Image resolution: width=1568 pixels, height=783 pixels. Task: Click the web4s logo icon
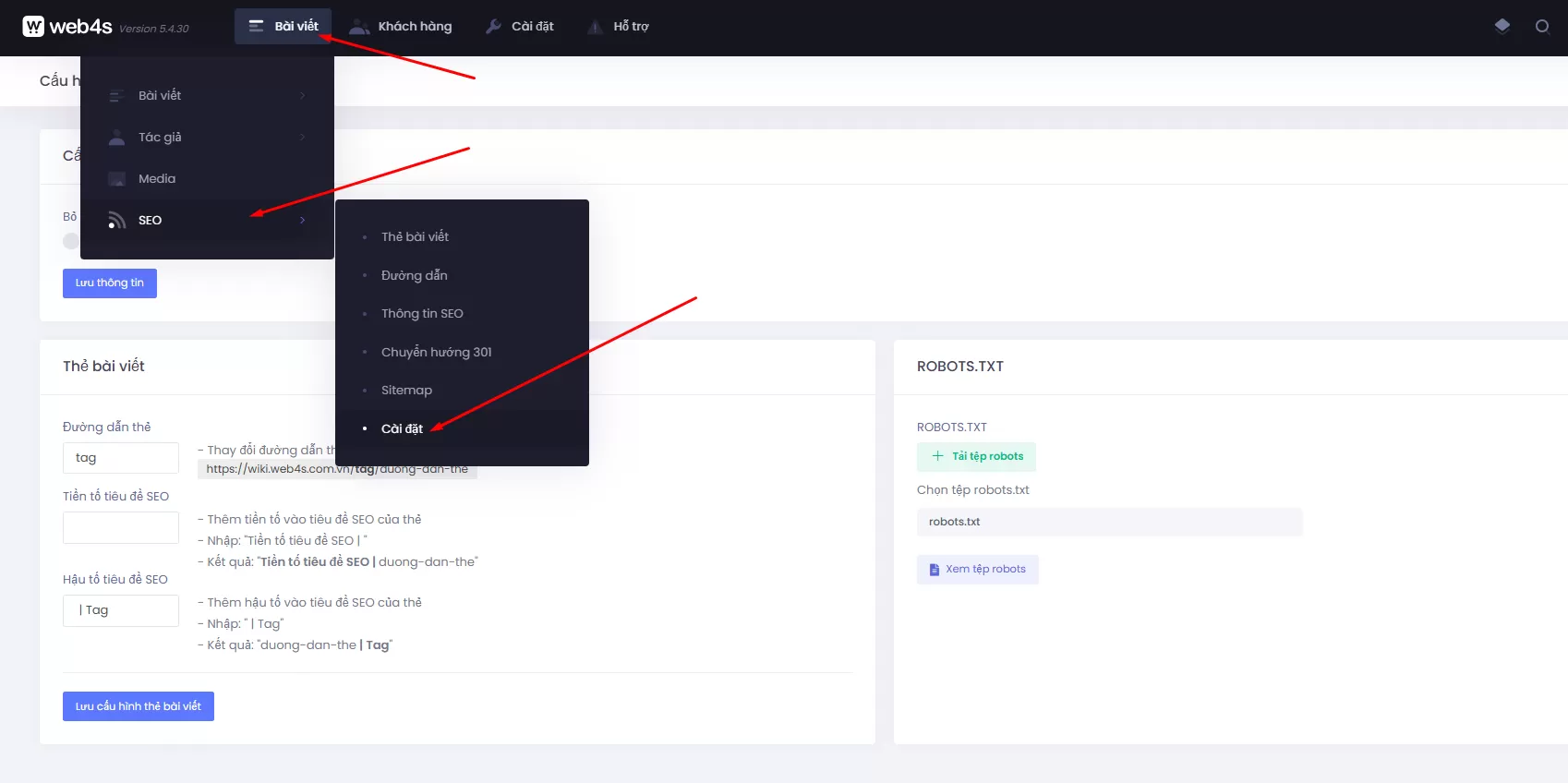pos(33,27)
